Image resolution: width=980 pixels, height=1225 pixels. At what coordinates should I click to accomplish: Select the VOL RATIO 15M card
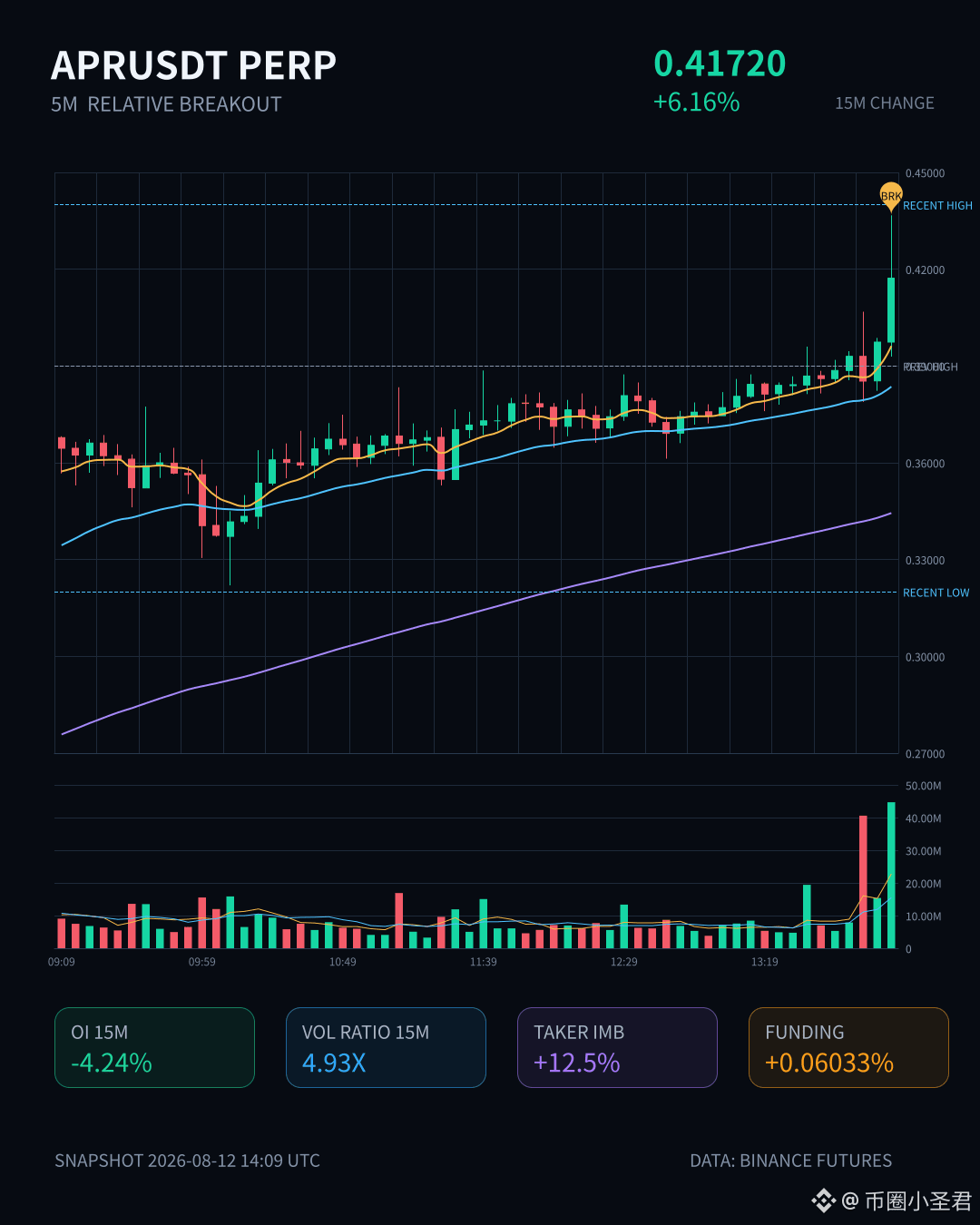point(386,1047)
